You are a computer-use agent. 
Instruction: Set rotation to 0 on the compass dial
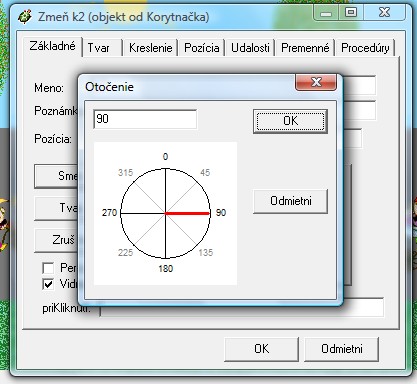pos(165,156)
